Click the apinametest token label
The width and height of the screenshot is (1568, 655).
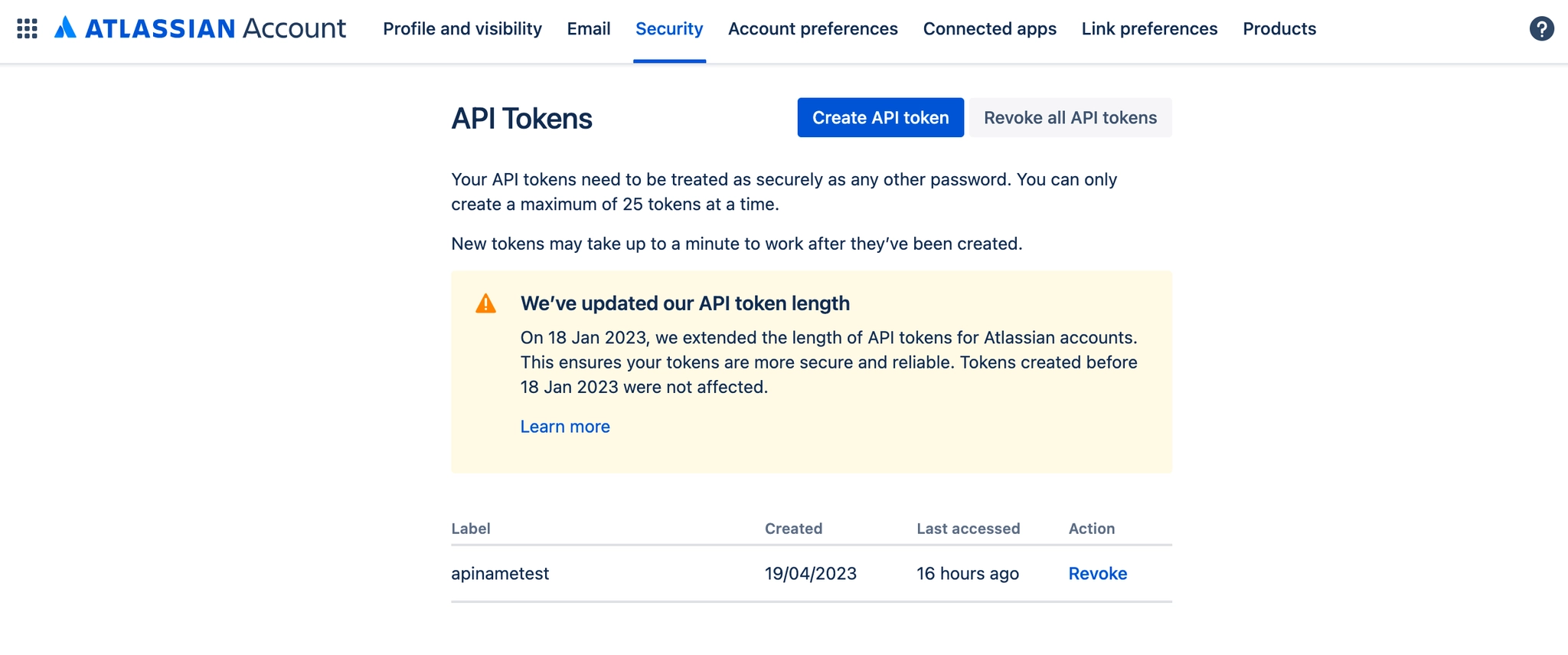[500, 574]
